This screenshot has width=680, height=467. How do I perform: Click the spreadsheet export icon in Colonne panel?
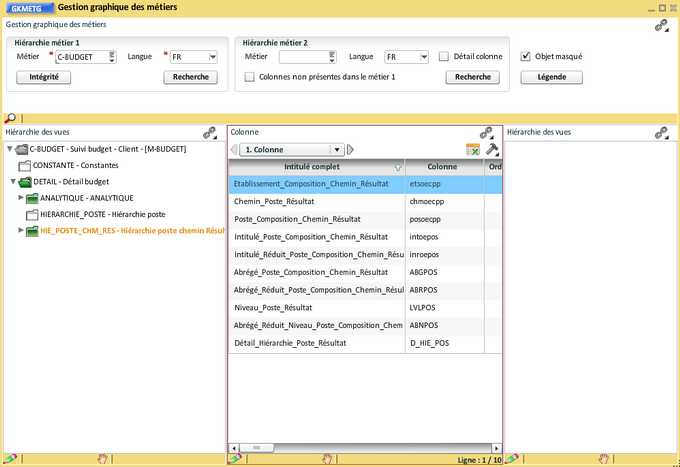coord(473,149)
